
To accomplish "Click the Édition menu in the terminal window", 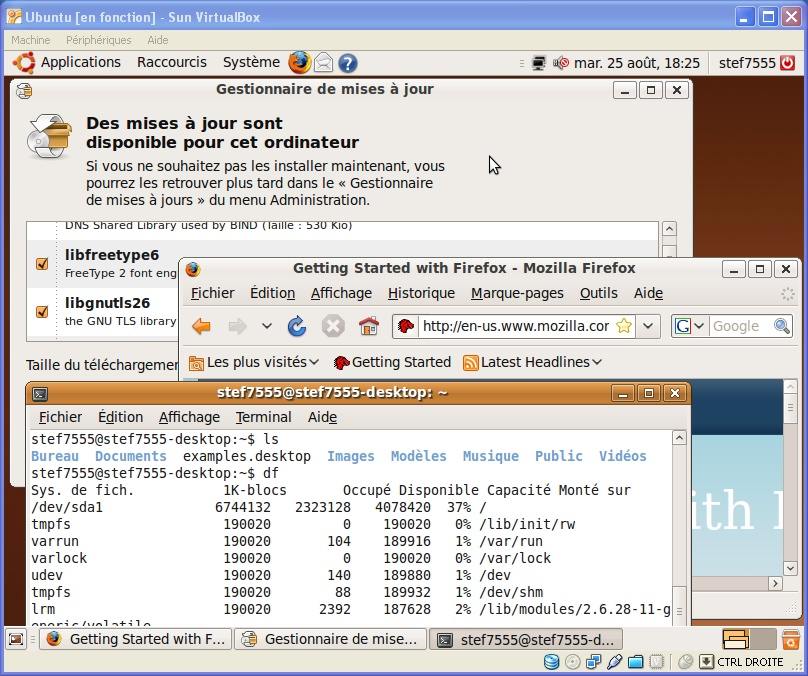I will [120, 417].
